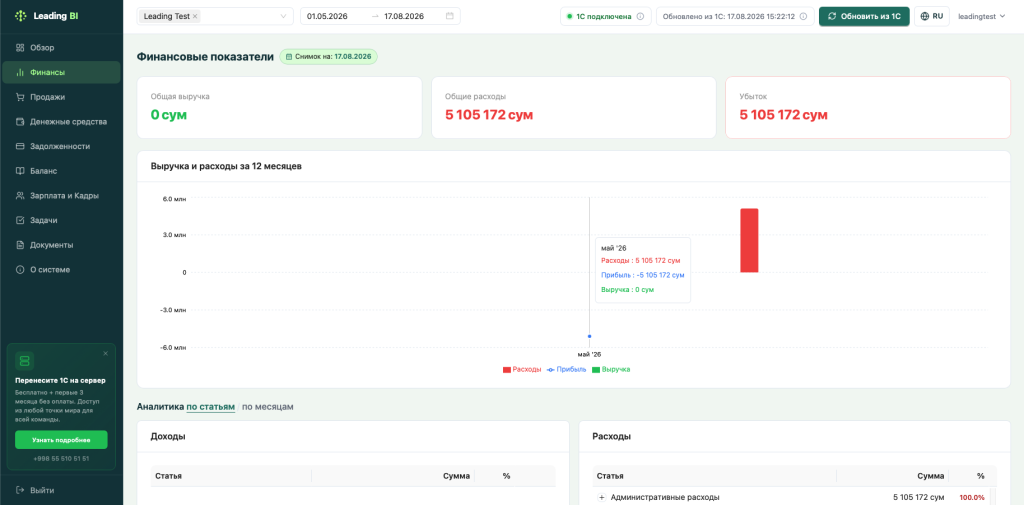
Task: Click the Финансы bar-chart icon
Action: 20,73
